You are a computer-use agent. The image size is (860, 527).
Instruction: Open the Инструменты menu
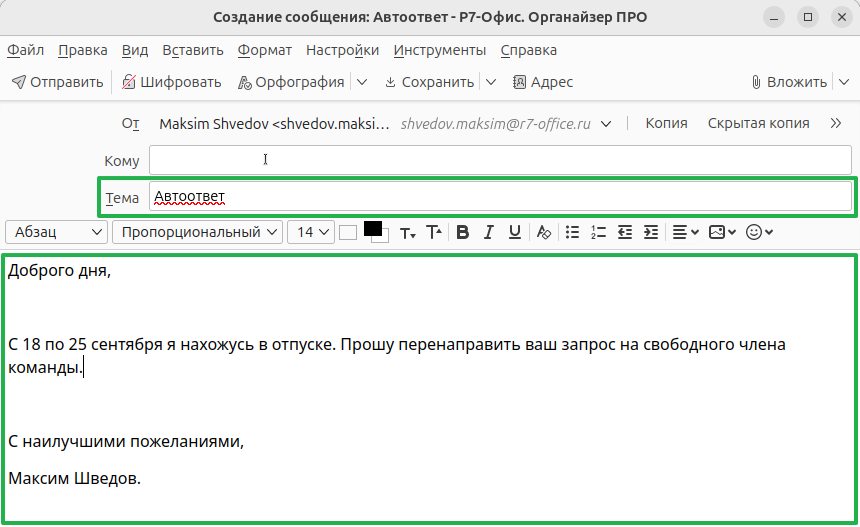(439, 50)
